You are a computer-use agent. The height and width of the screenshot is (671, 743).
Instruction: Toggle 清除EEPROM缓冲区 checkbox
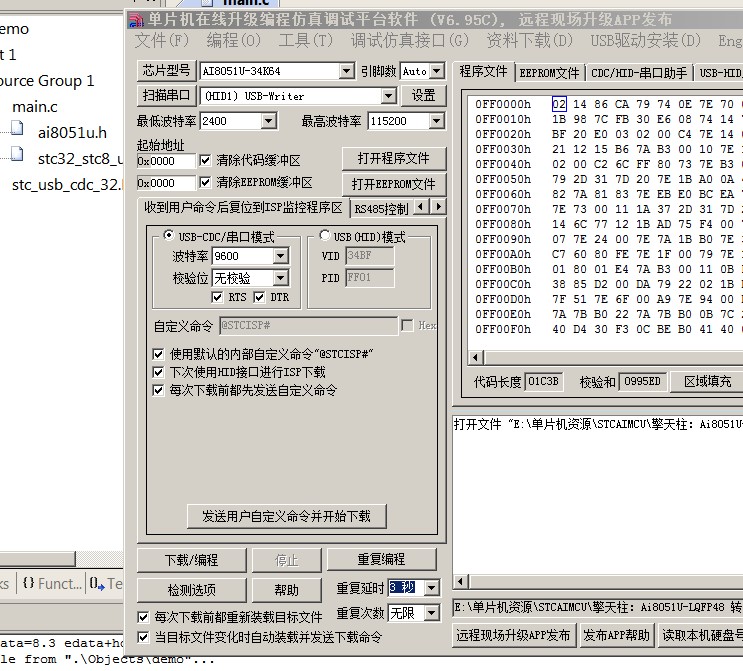(205, 182)
